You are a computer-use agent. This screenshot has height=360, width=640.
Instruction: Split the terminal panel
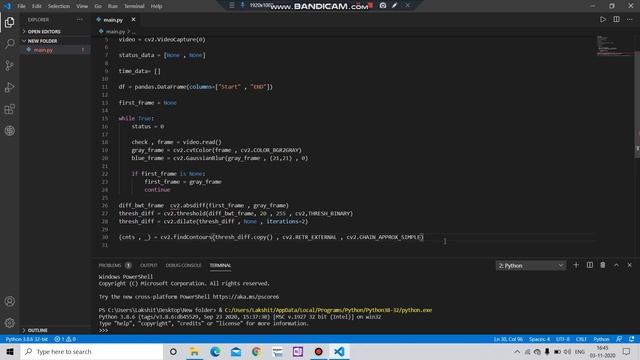(590, 265)
